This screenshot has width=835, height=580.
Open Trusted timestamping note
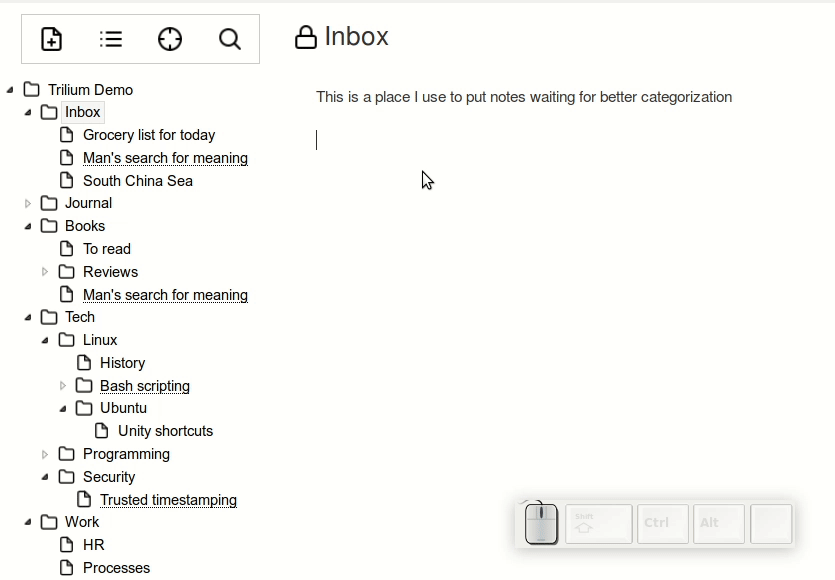pos(168,500)
